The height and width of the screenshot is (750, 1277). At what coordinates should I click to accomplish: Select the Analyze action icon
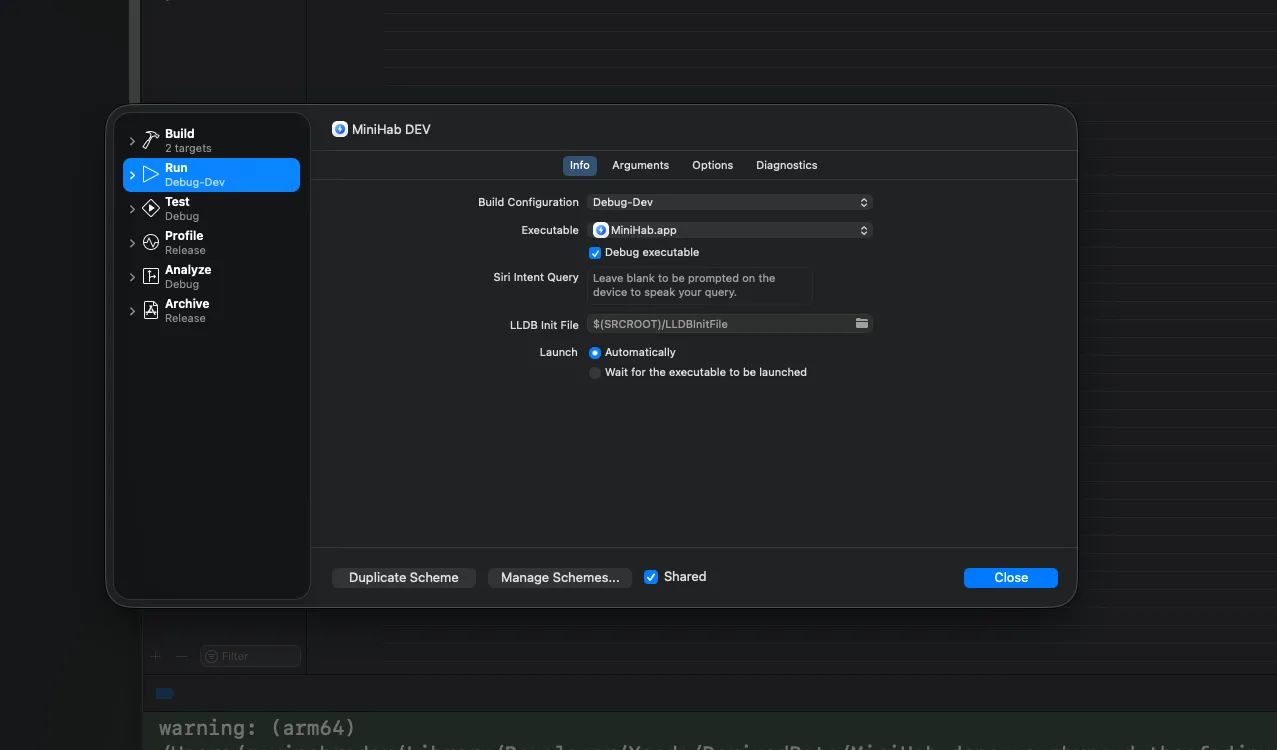point(150,276)
